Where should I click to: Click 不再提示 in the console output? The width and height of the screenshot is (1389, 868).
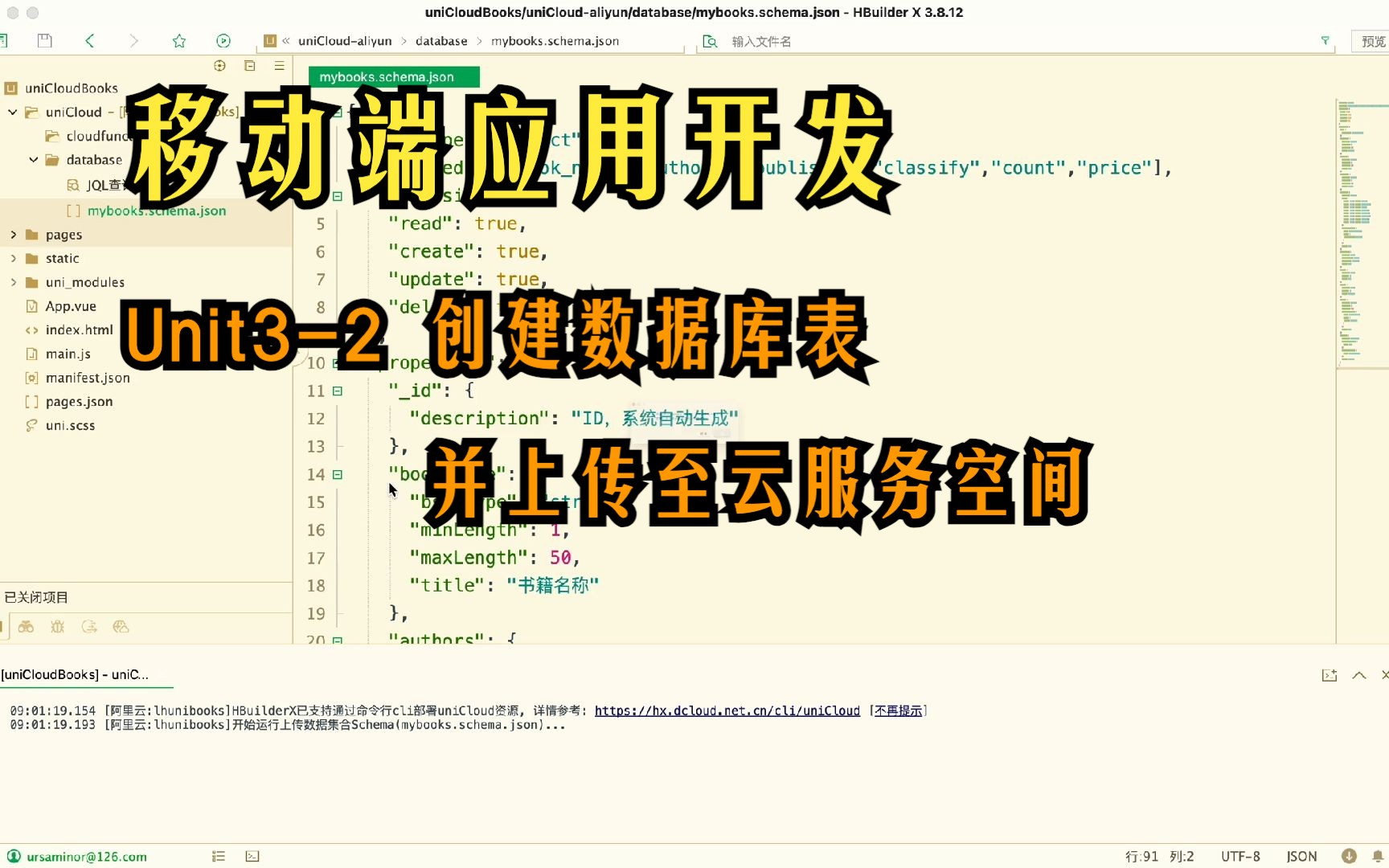pos(898,710)
